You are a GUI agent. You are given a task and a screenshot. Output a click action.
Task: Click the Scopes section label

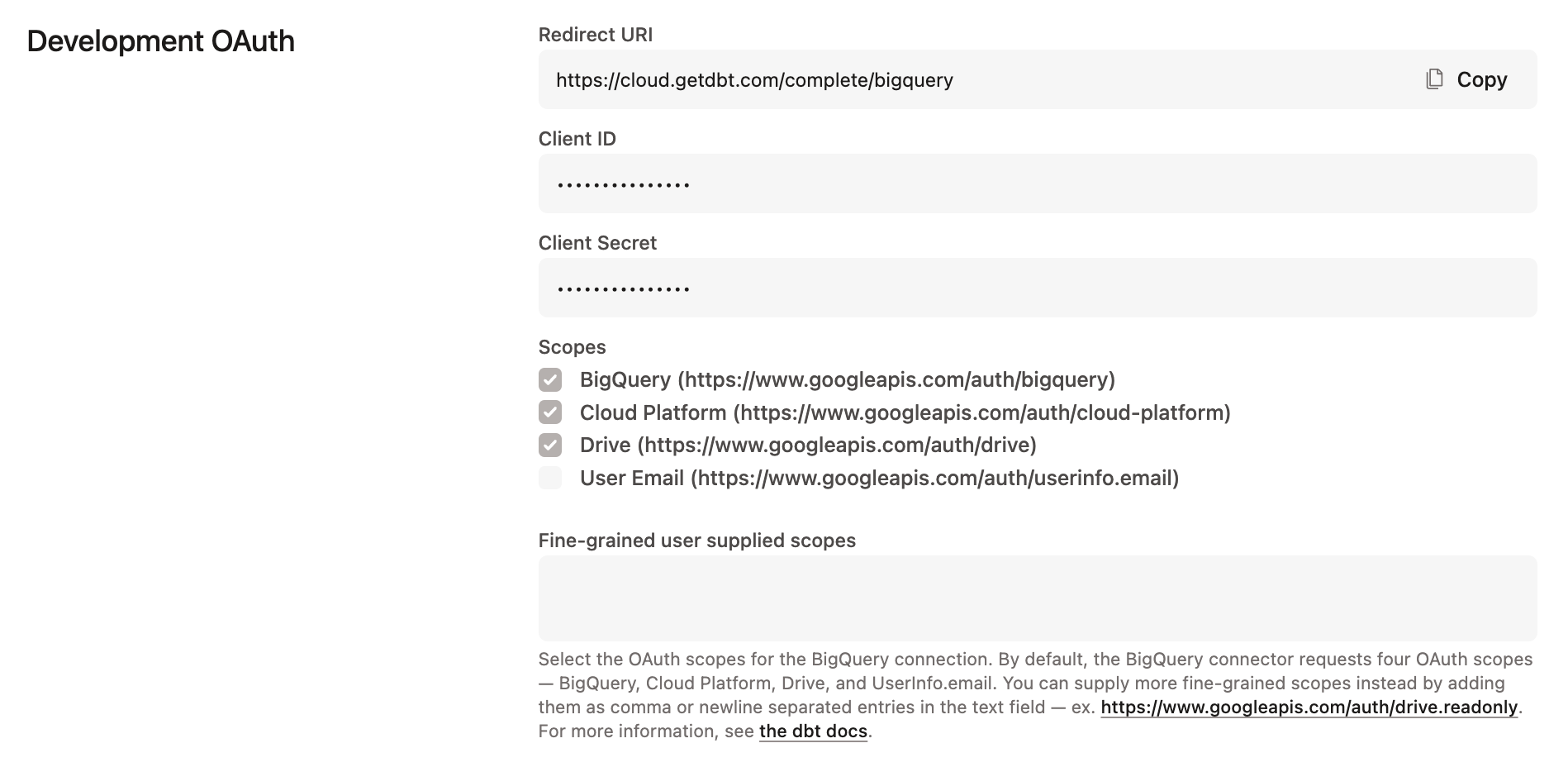(x=572, y=347)
